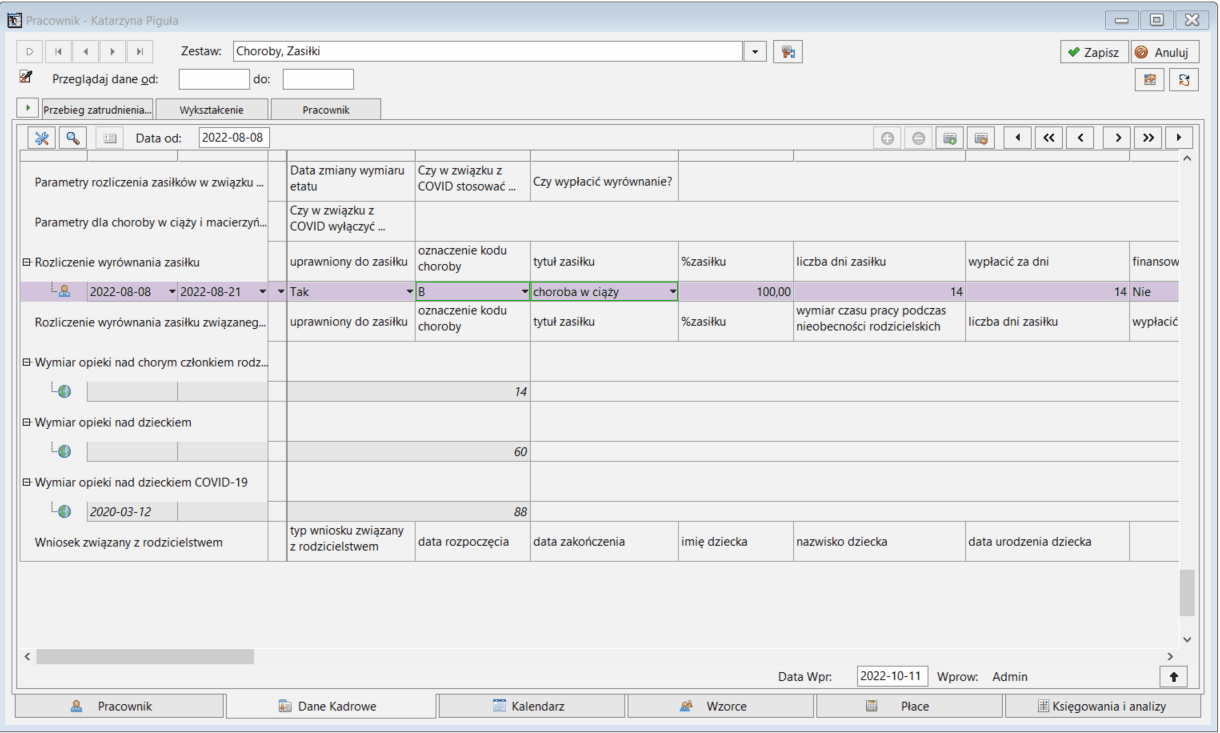Go to next record in top navigator
1220x733 pixels.
[x=112, y=52]
